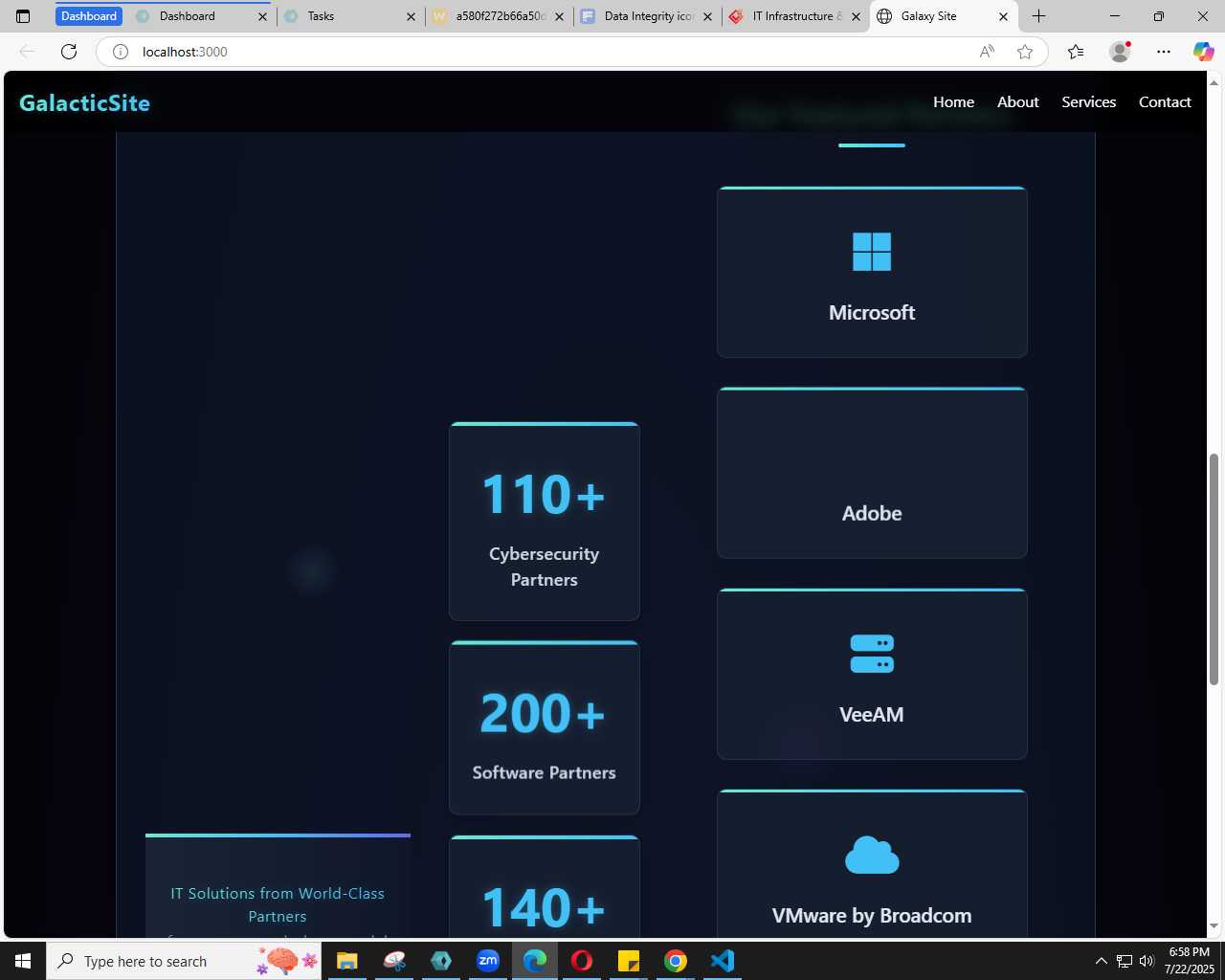This screenshot has width=1225, height=980.
Task: Switch to Microsoft Edge taskbar icon
Action: (x=535, y=961)
